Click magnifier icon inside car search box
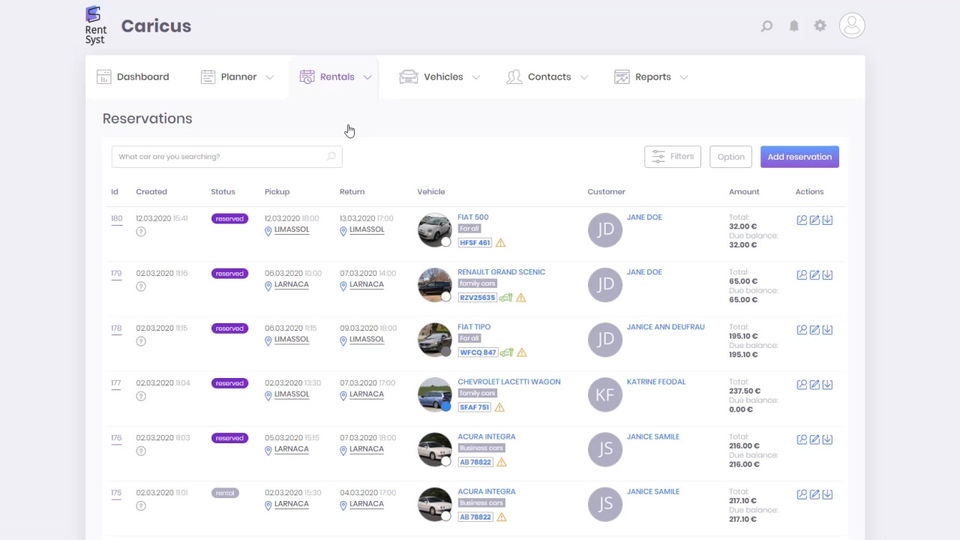 [x=331, y=156]
